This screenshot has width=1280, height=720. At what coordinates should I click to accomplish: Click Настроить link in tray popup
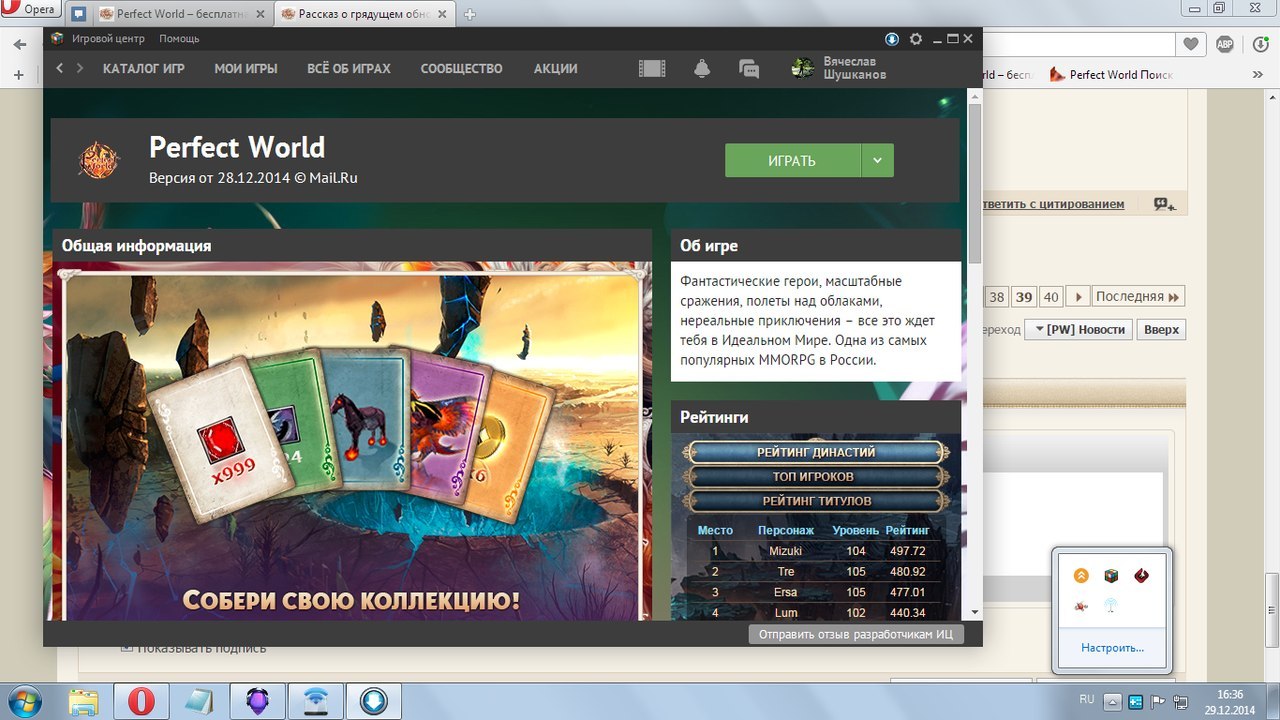1112,648
